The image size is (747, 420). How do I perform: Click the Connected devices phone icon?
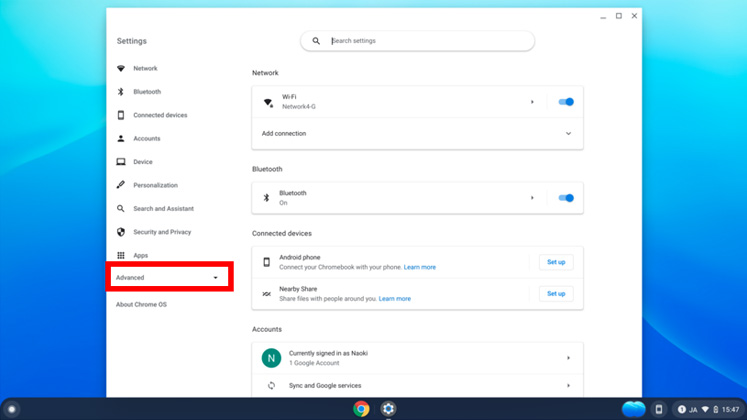(121, 115)
